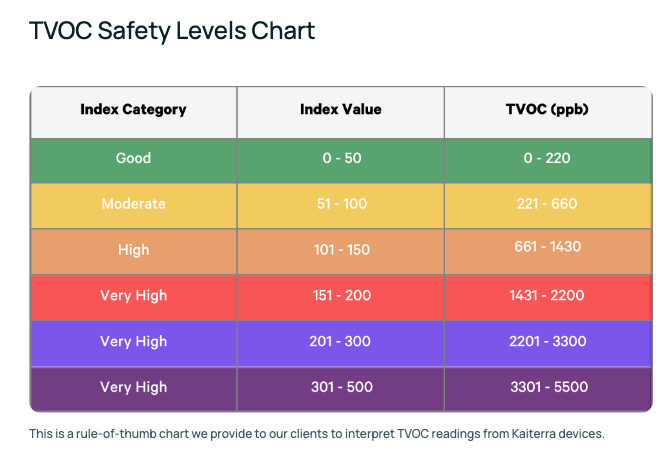
Task: Click the index value 51 - 100 cell
Action: pos(341,206)
